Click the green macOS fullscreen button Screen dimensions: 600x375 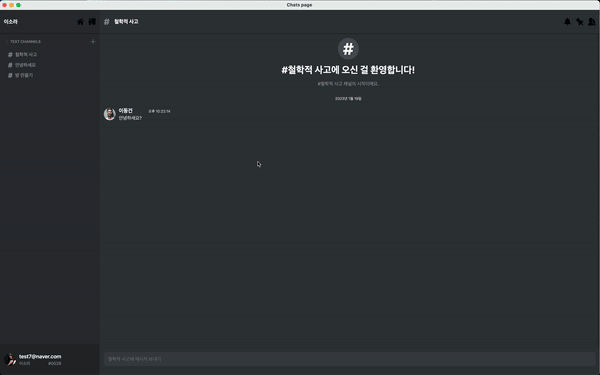[18, 5]
